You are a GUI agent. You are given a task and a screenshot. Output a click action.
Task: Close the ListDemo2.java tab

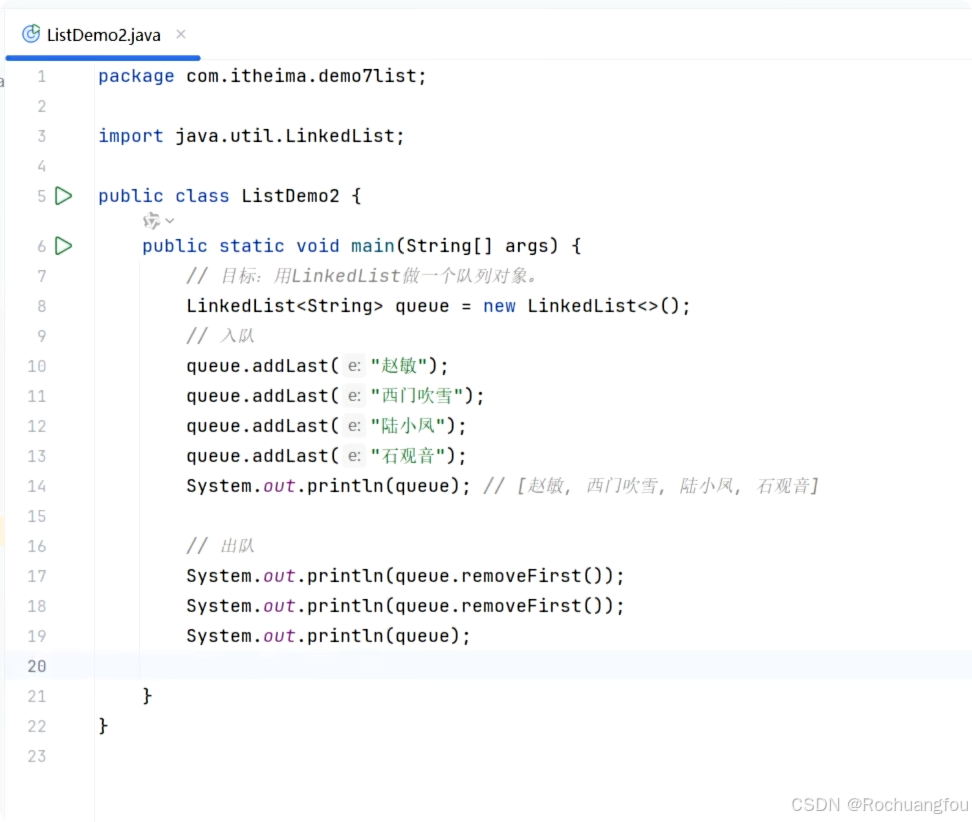click(x=181, y=33)
